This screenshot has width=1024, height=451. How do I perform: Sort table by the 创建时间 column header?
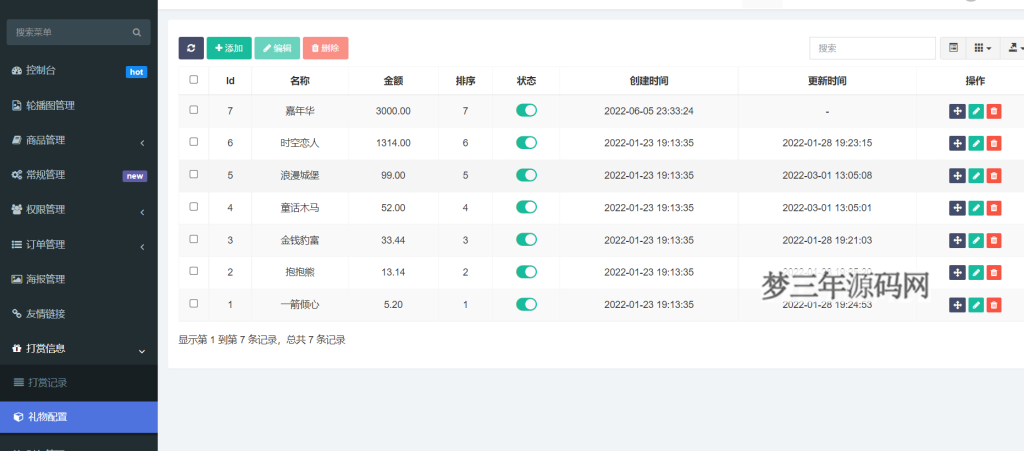[648, 81]
